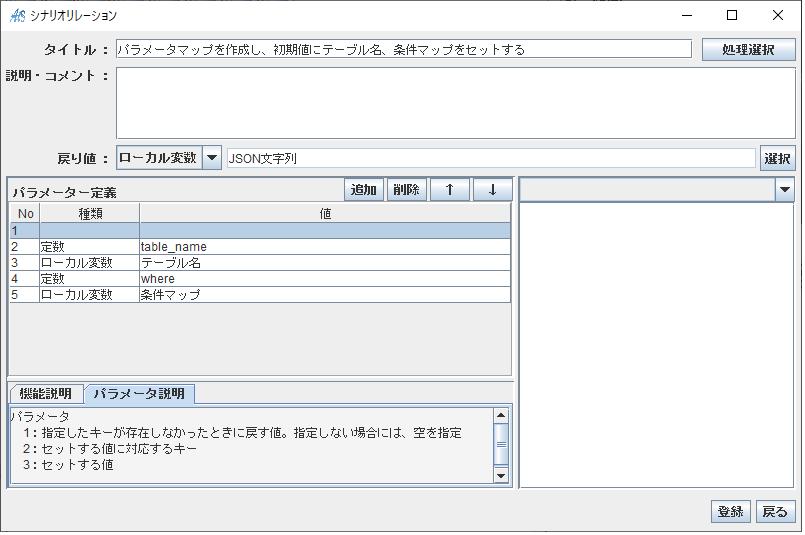Click the 戻る button
Viewport: 805px width, 535px height.
point(775,511)
